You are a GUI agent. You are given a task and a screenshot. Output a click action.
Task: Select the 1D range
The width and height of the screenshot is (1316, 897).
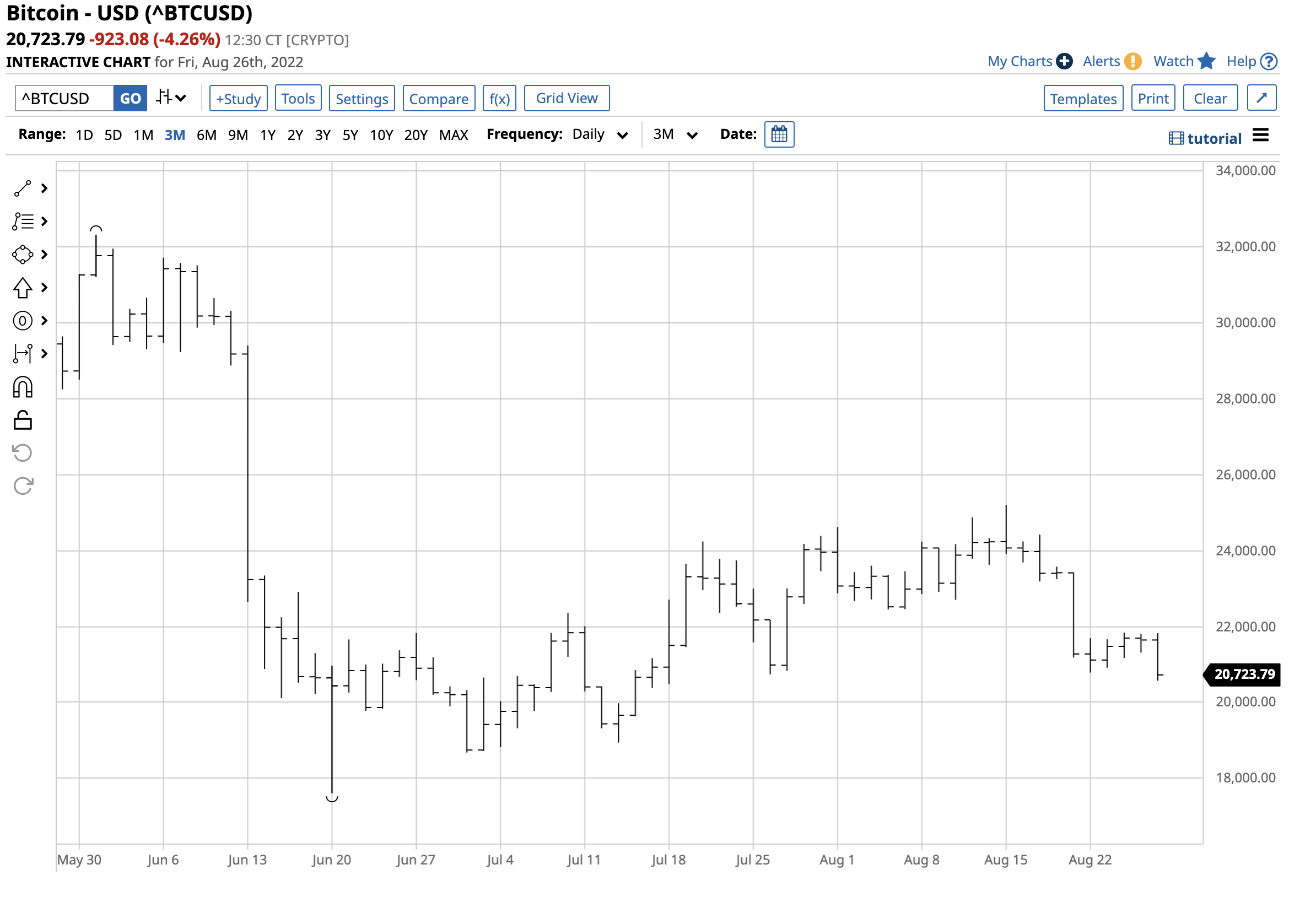coord(84,135)
